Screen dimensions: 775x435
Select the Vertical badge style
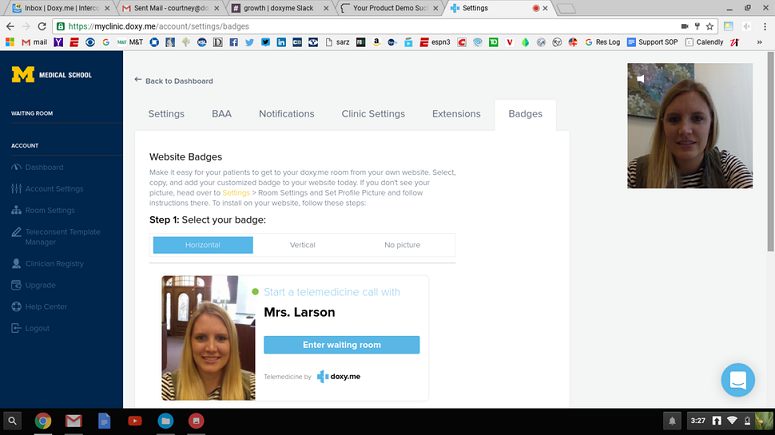coord(302,245)
